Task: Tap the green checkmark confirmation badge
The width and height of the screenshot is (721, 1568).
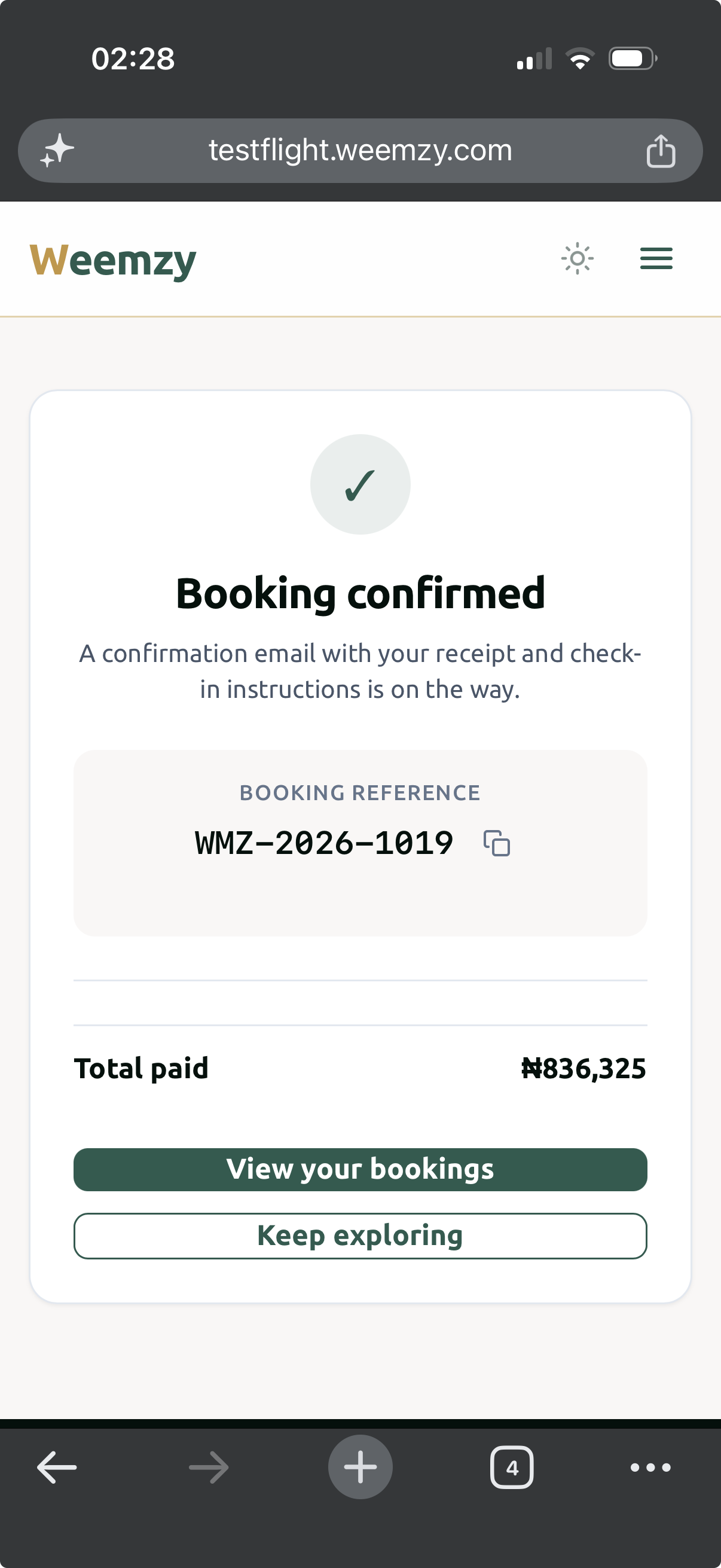Action: (x=360, y=484)
